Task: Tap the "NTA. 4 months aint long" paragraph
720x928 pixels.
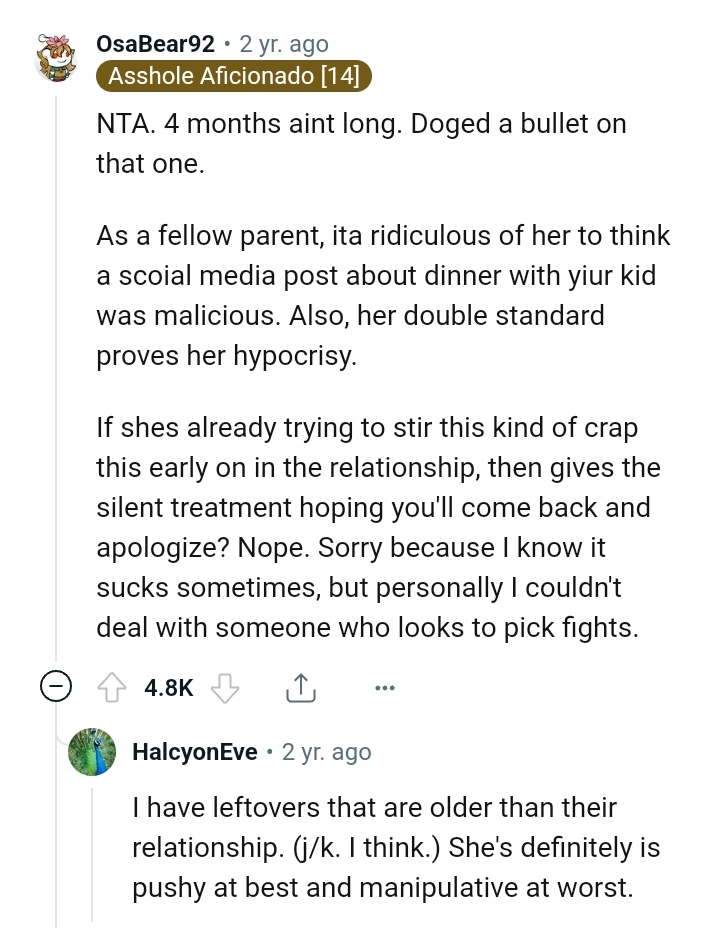Action: point(360,144)
